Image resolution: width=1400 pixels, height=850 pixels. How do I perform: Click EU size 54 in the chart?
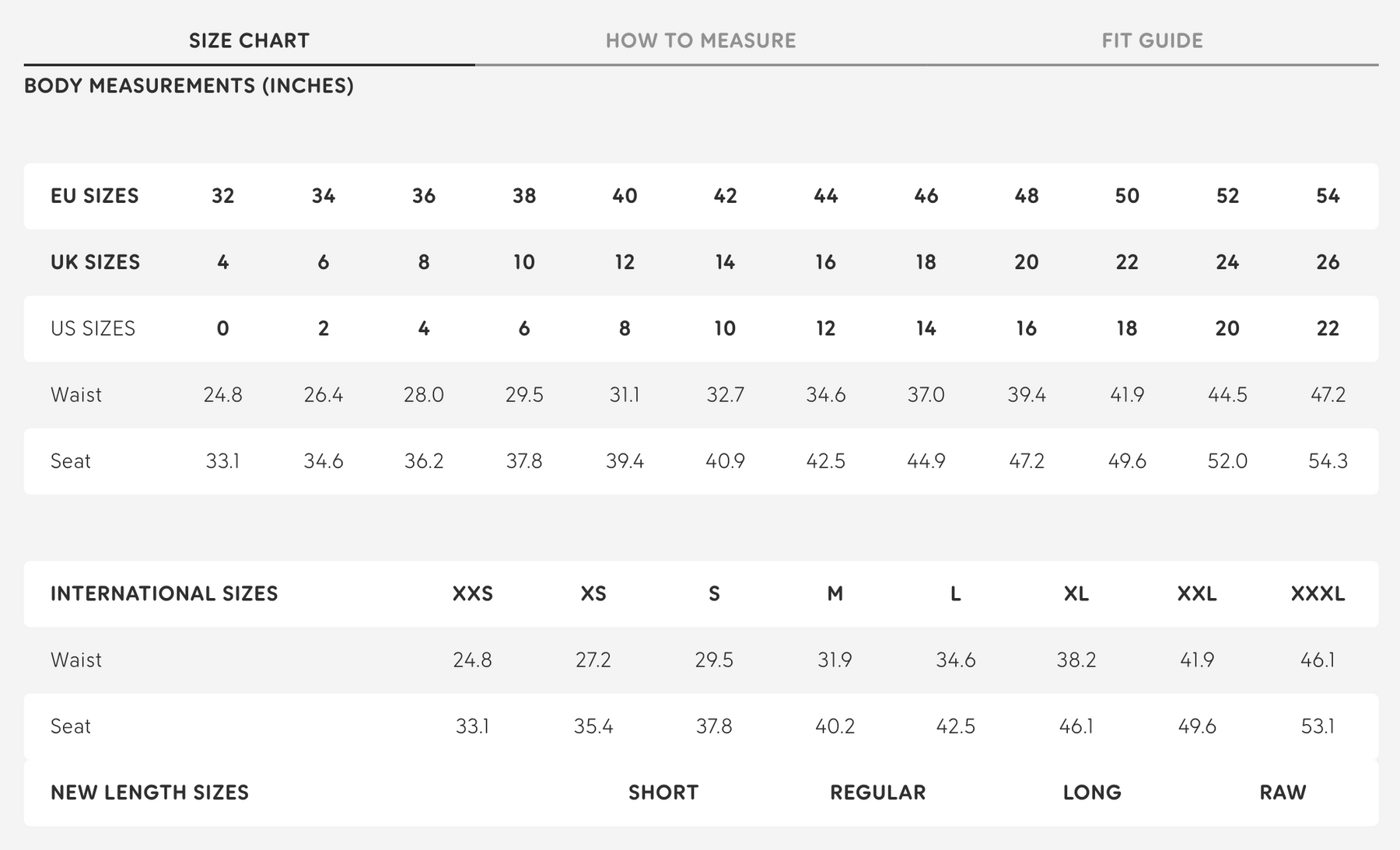(x=1328, y=196)
